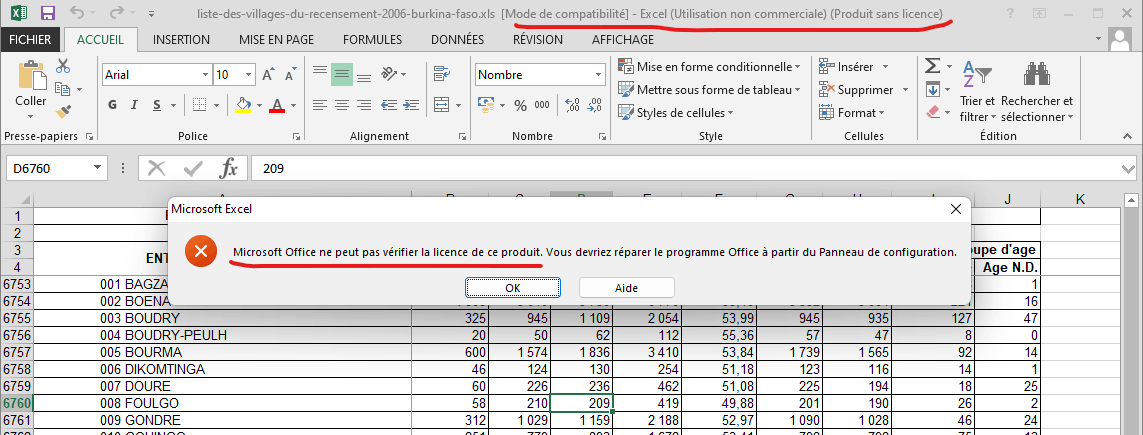Toggle underline S formatting
Screen dimensions: 1143x435
point(156,105)
